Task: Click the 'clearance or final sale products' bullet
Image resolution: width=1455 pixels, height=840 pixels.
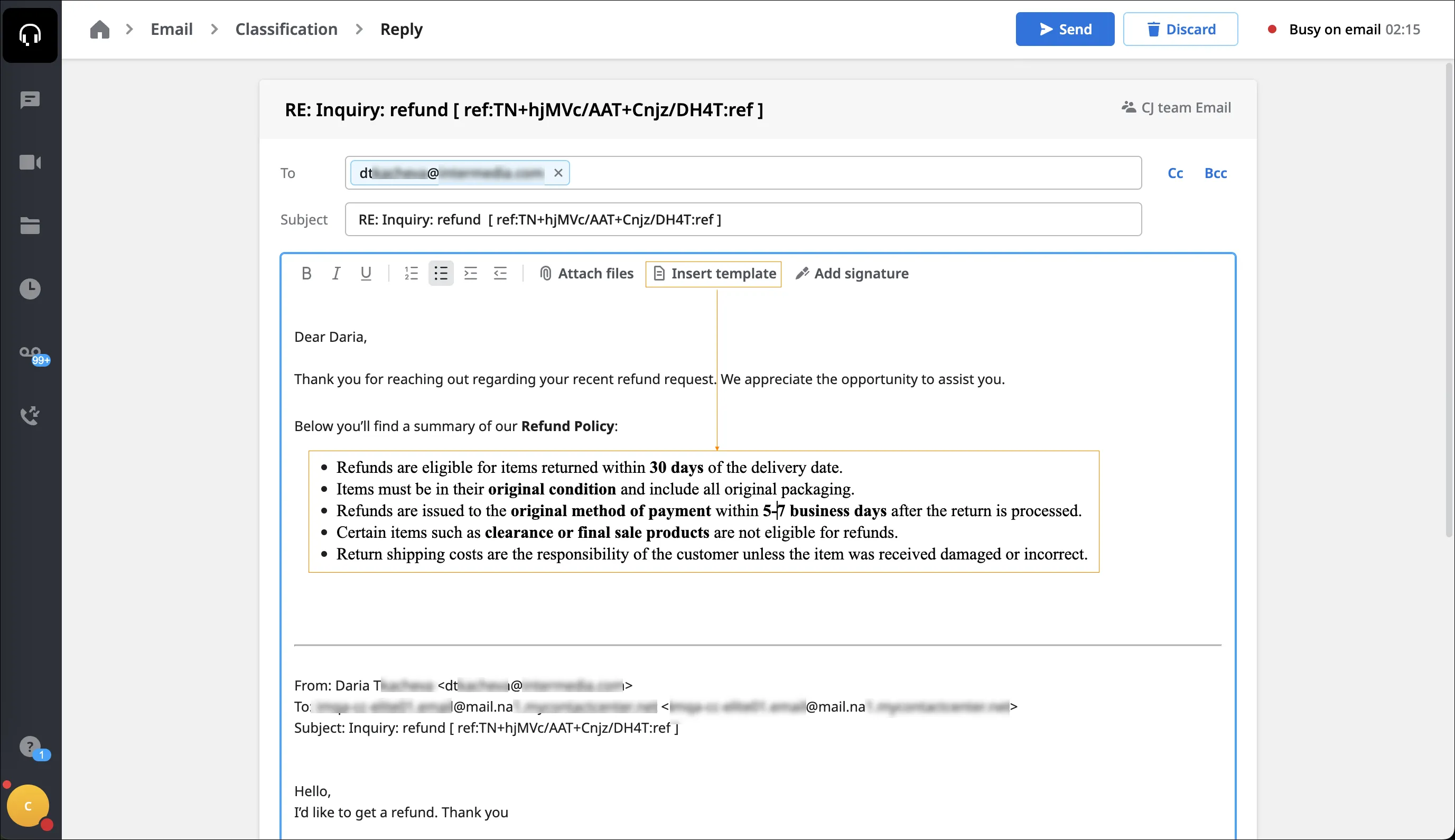Action: (617, 532)
